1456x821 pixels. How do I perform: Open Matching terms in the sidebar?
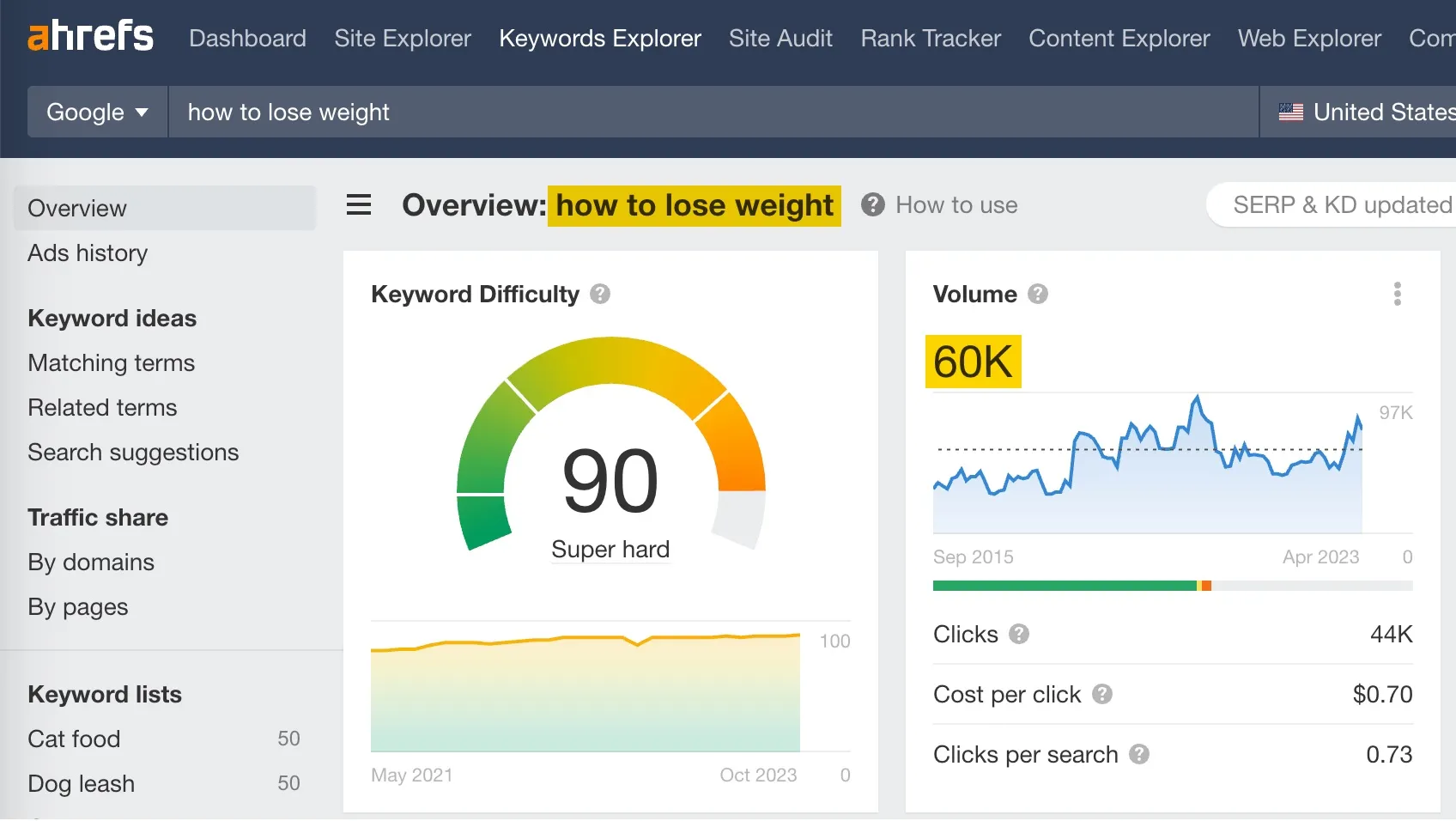[x=112, y=363]
